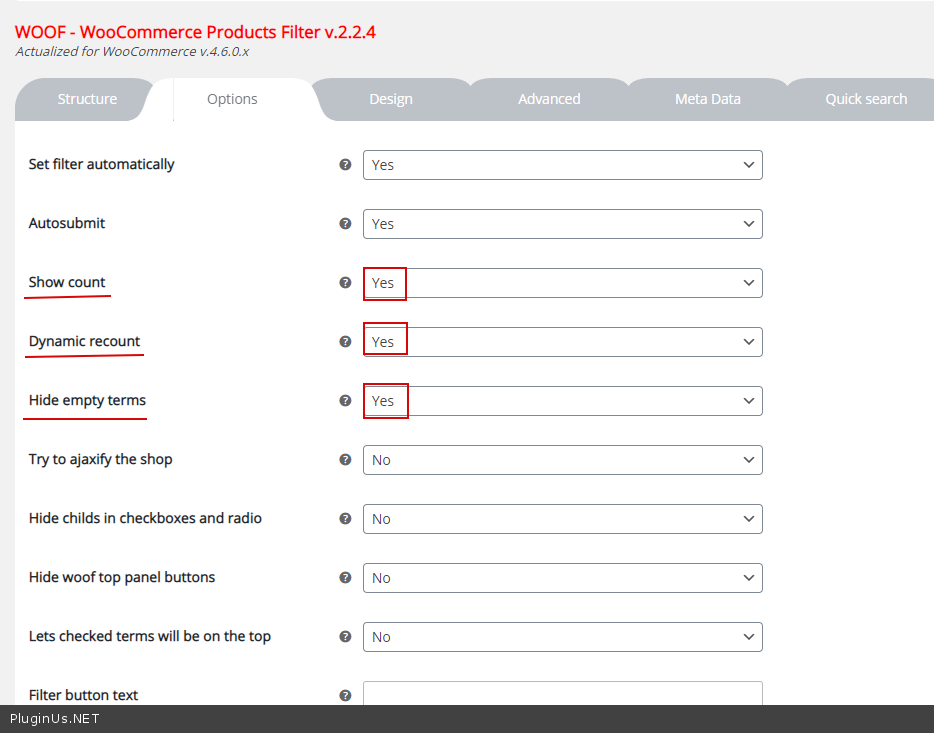Click help icon for checked terms on top
Screen dimensions: 934x733
coord(345,637)
